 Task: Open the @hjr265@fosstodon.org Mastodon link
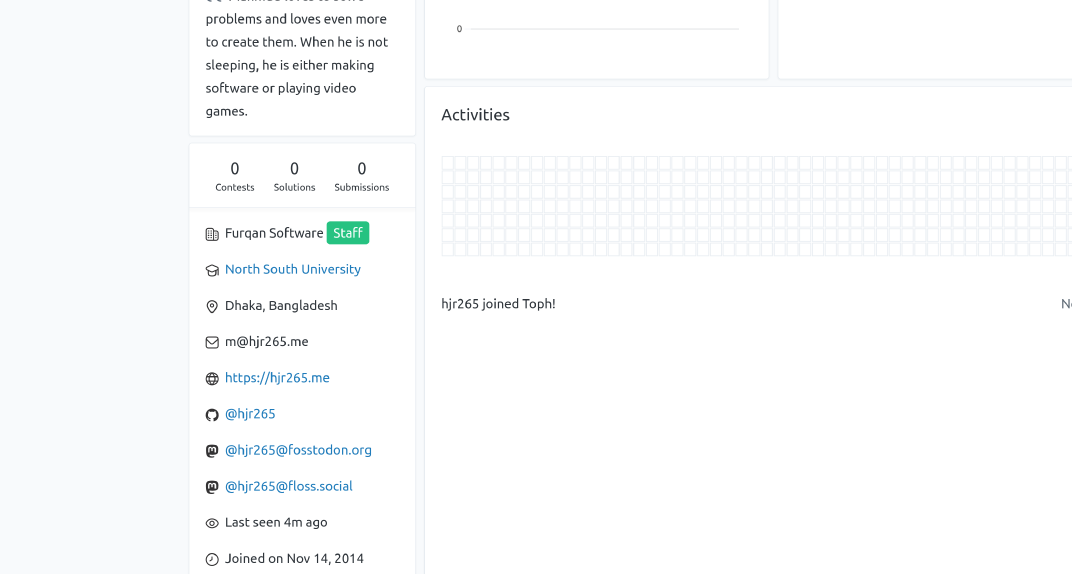click(298, 450)
